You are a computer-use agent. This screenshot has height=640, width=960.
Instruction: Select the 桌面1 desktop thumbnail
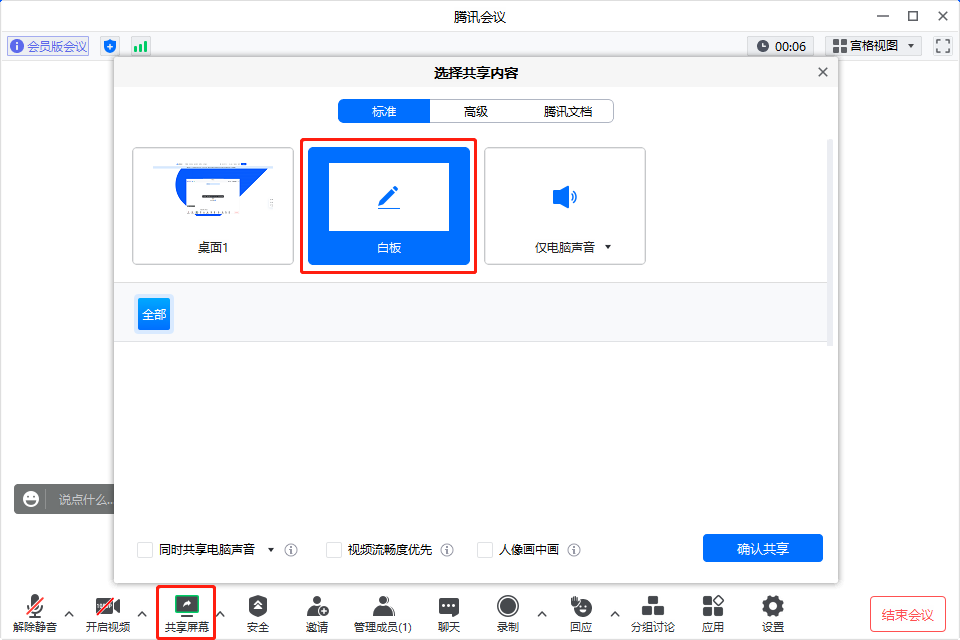click(213, 206)
